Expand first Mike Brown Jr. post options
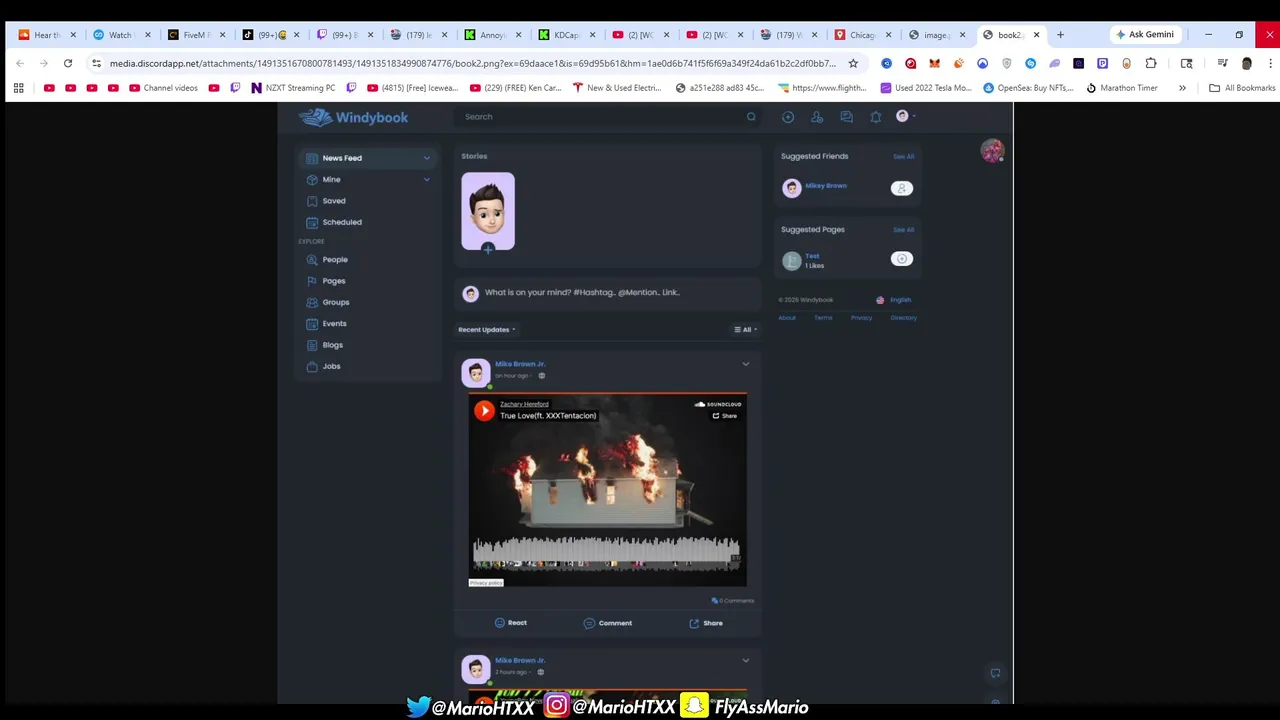Image resolution: width=1280 pixels, height=720 pixels. coord(745,364)
